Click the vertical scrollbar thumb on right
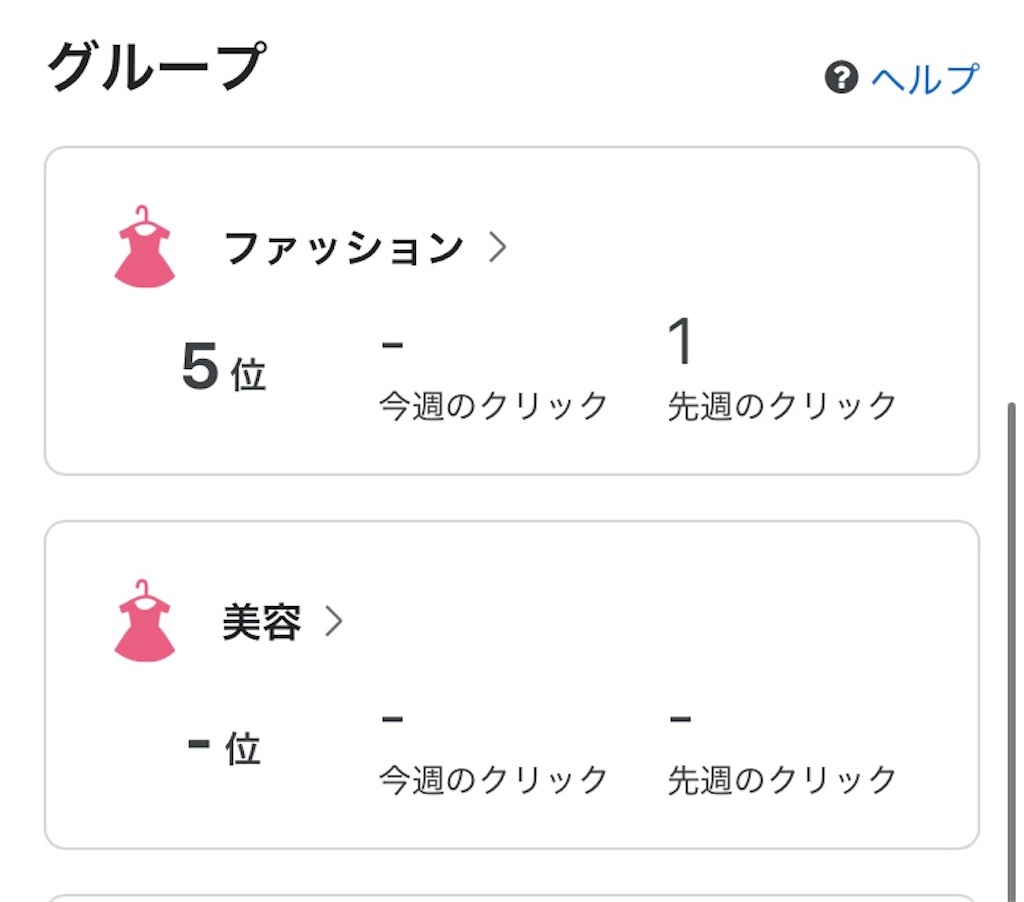 (x=1012, y=652)
